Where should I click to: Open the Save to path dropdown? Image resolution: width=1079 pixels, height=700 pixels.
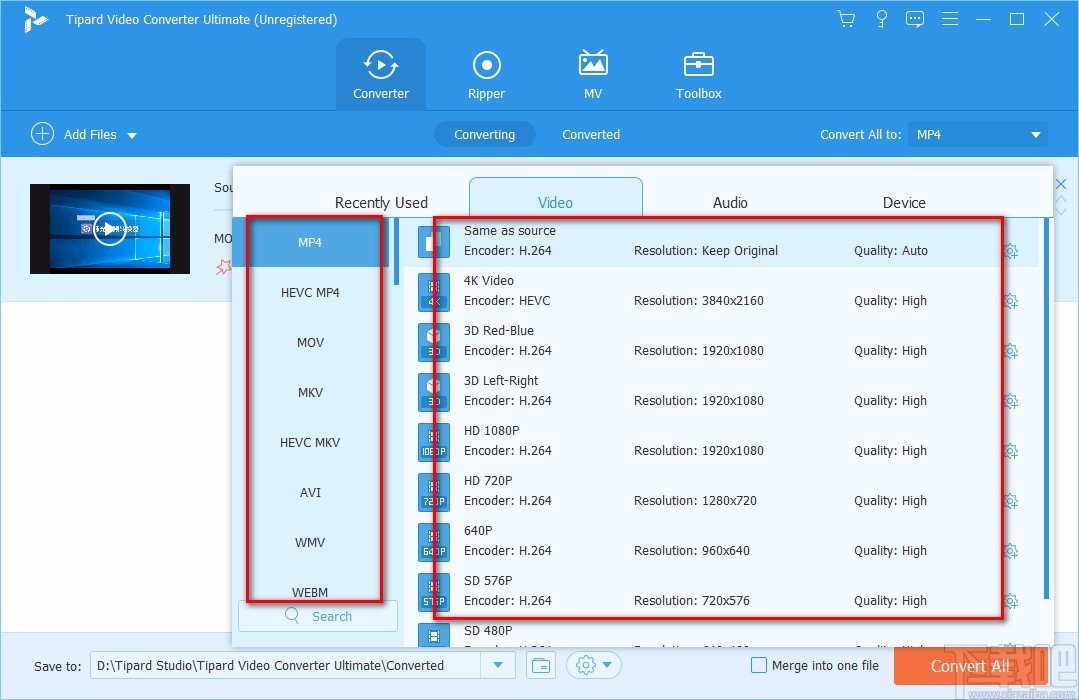pyautogui.click(x=498, y=665)
